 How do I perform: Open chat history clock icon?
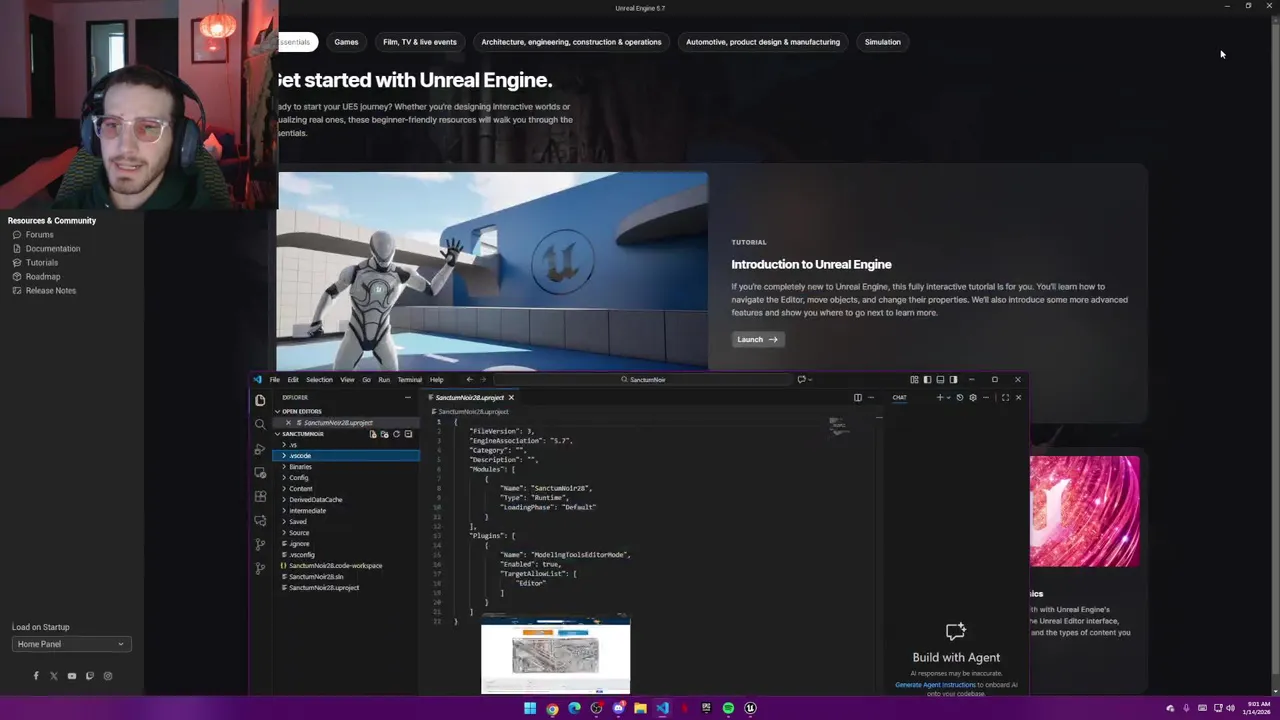960,398
